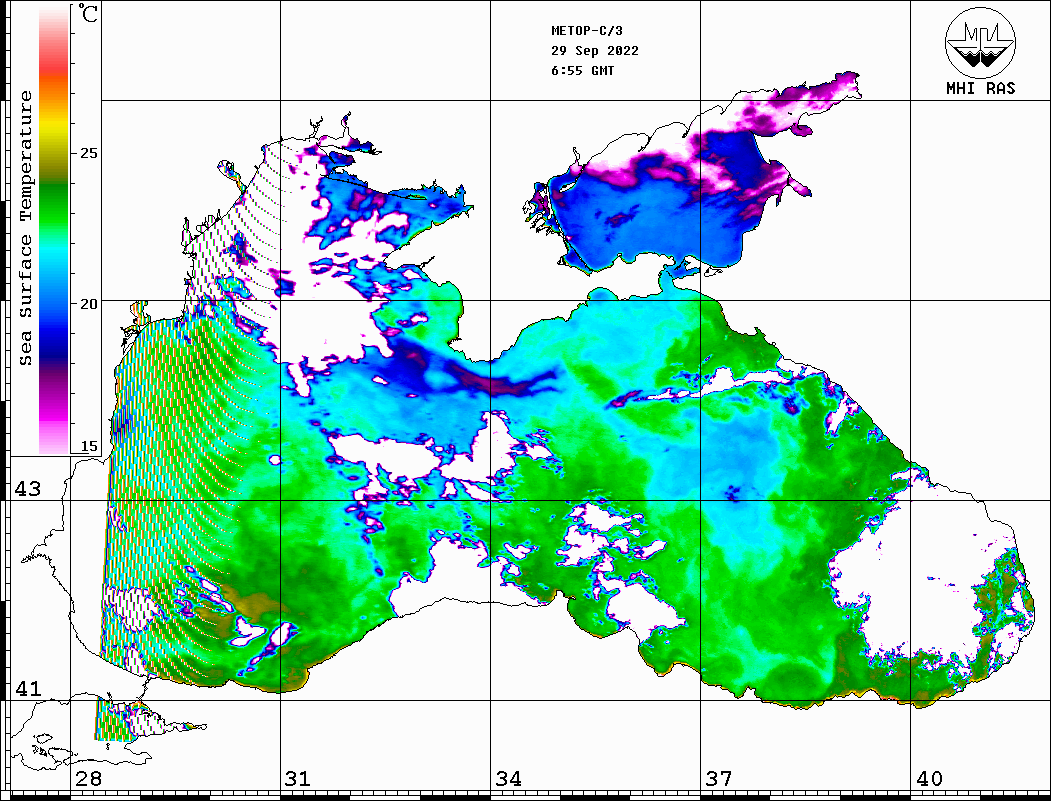Click the "Sea Surface Temperature" vertical label
This screenshot has height=801, width=1051.
click(x=25, y=228)
